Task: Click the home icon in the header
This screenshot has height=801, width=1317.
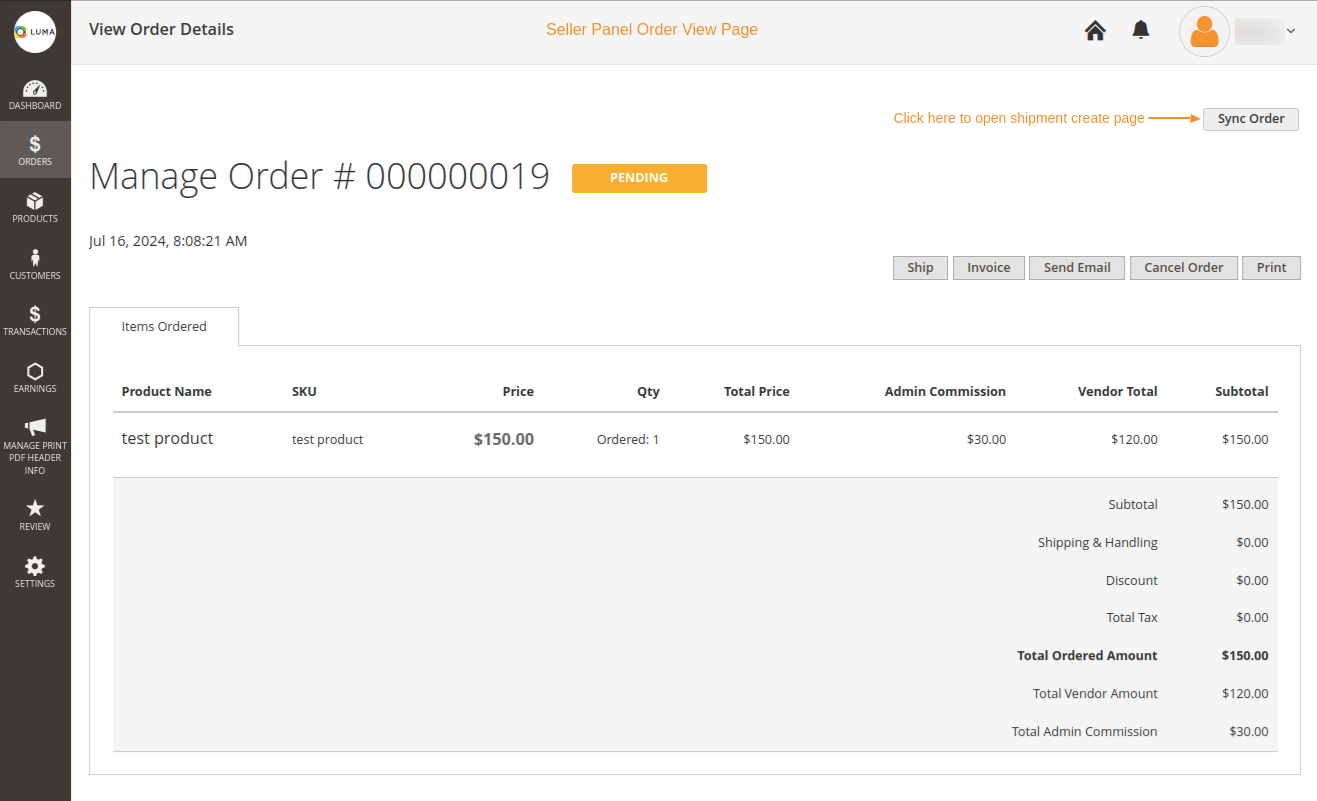Action: [1094, 31]
